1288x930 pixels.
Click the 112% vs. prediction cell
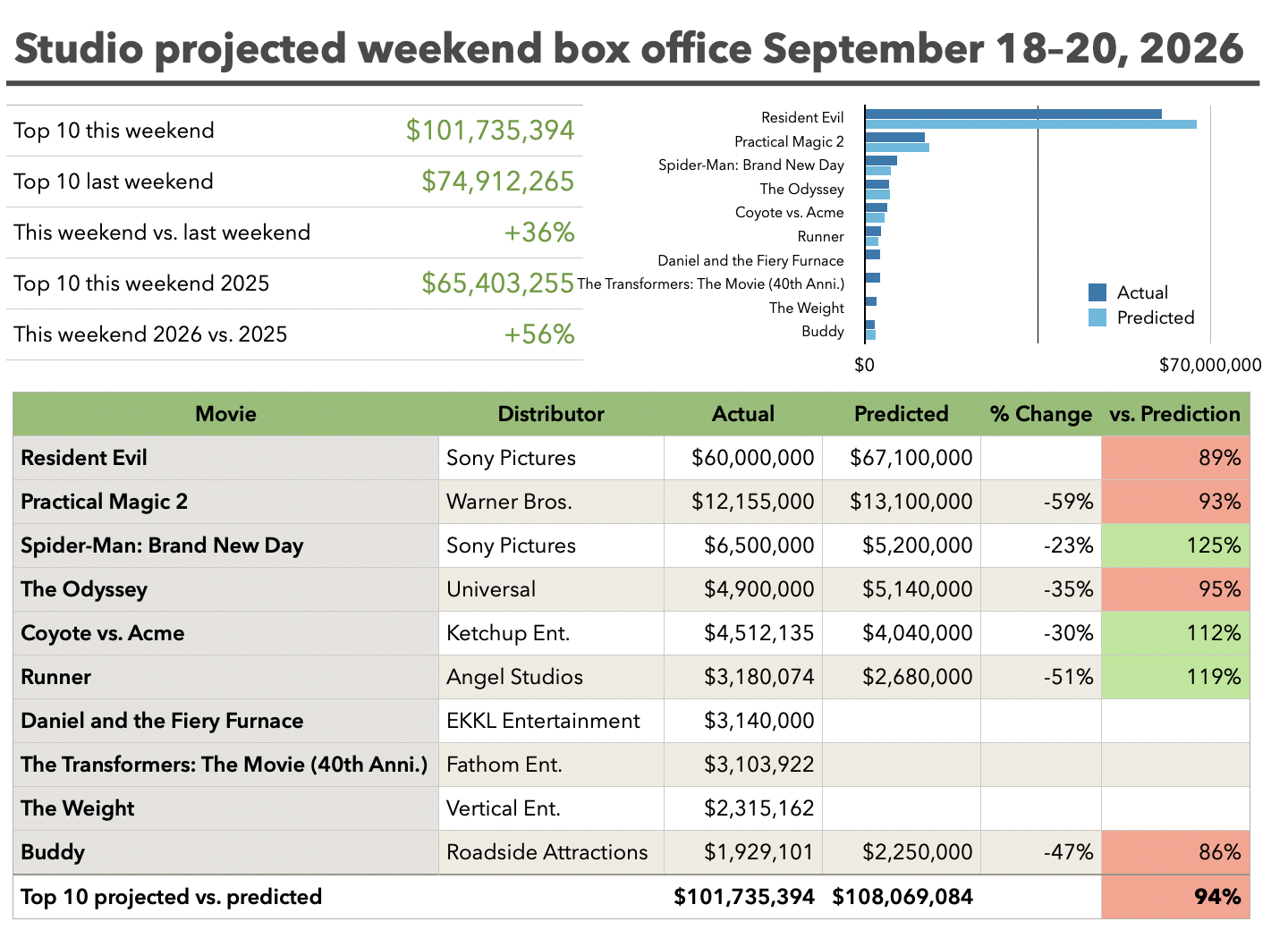[1175, 633]
